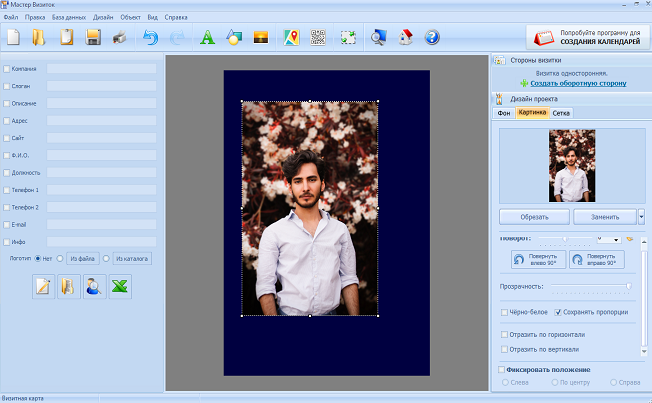The image size is (652, 403).
Task: Click the Undo arrow icon
Action: click(151, 37)
